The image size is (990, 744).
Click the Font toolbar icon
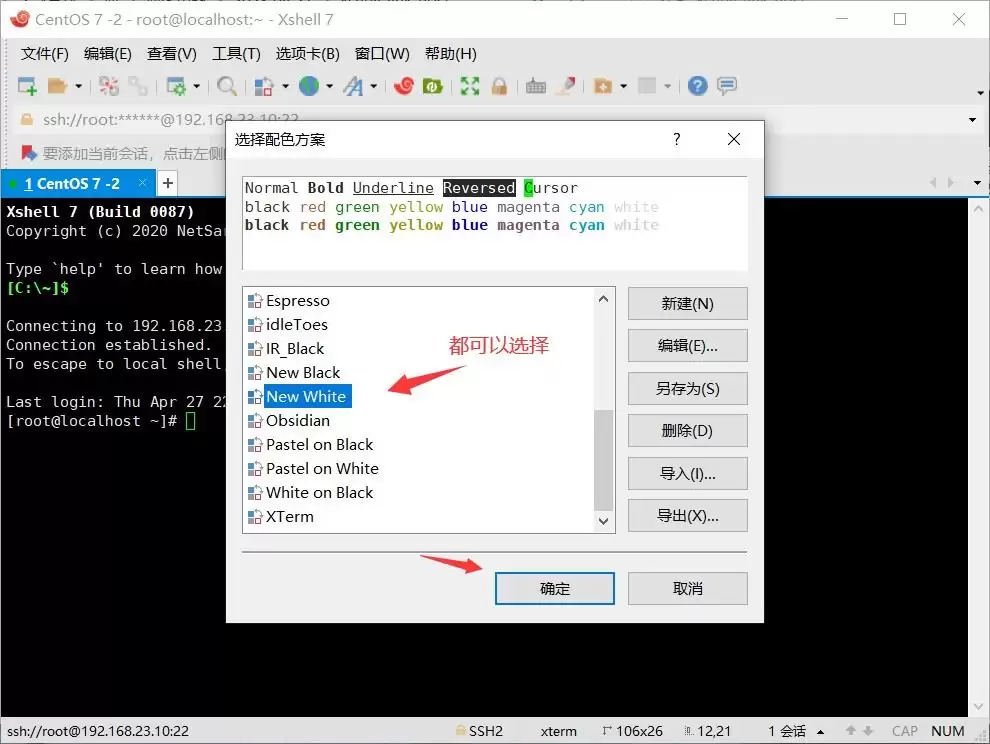click(x=354, y=86)
